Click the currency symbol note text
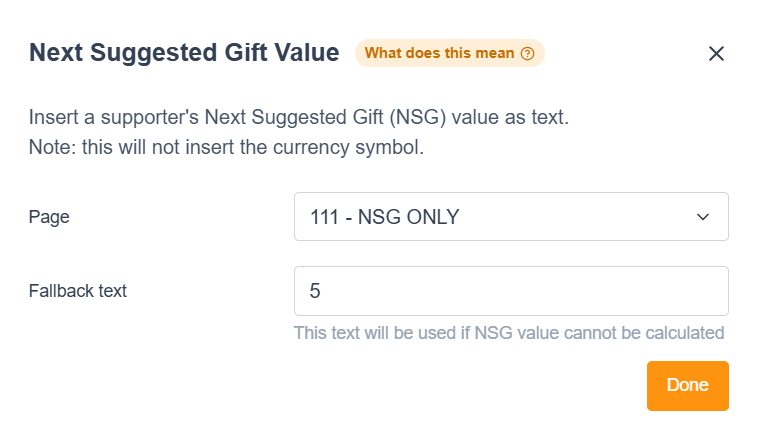 pyautogui.click(x=228, y=149)
